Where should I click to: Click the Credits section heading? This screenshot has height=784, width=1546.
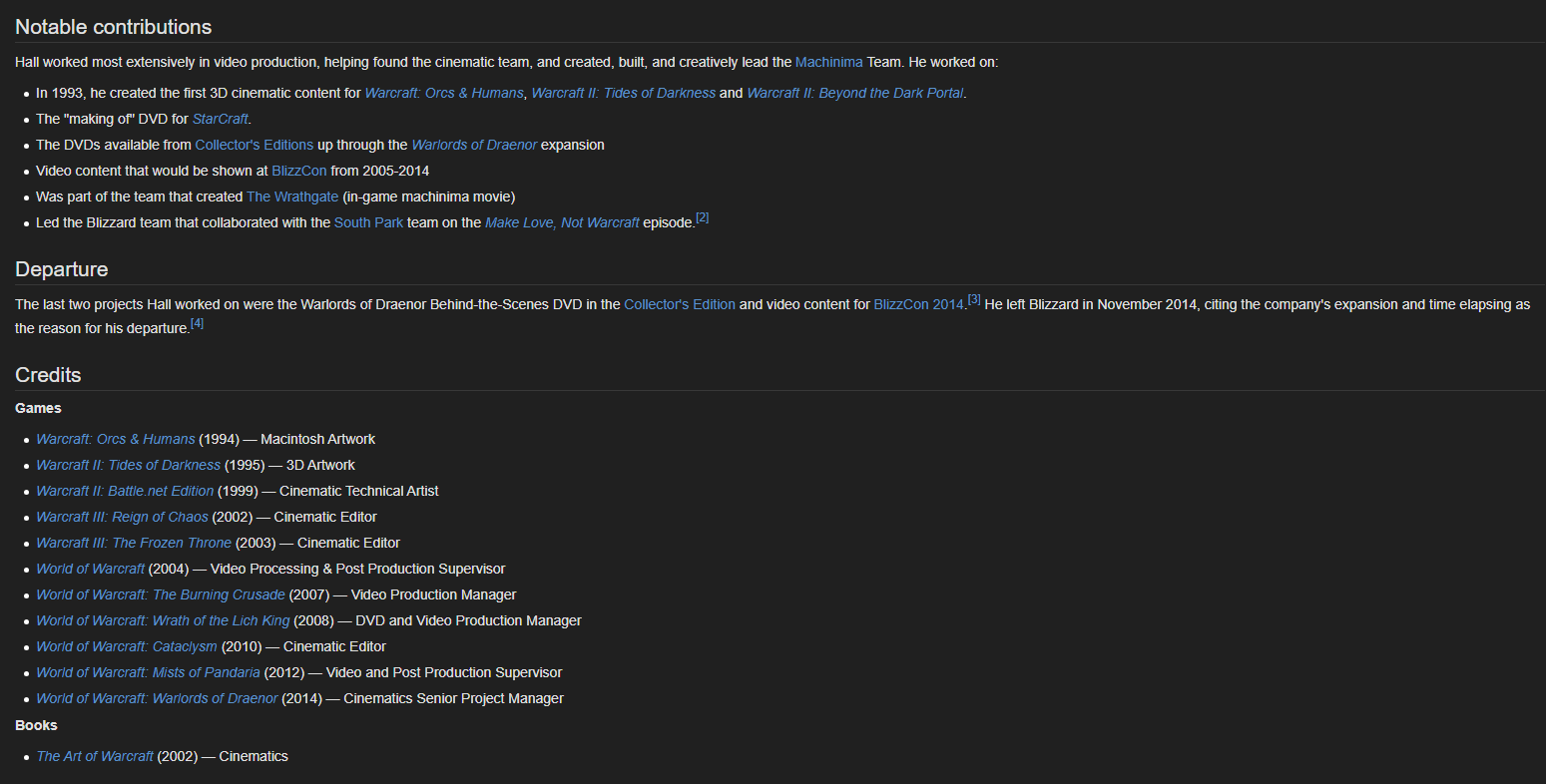tap(48, 375)
